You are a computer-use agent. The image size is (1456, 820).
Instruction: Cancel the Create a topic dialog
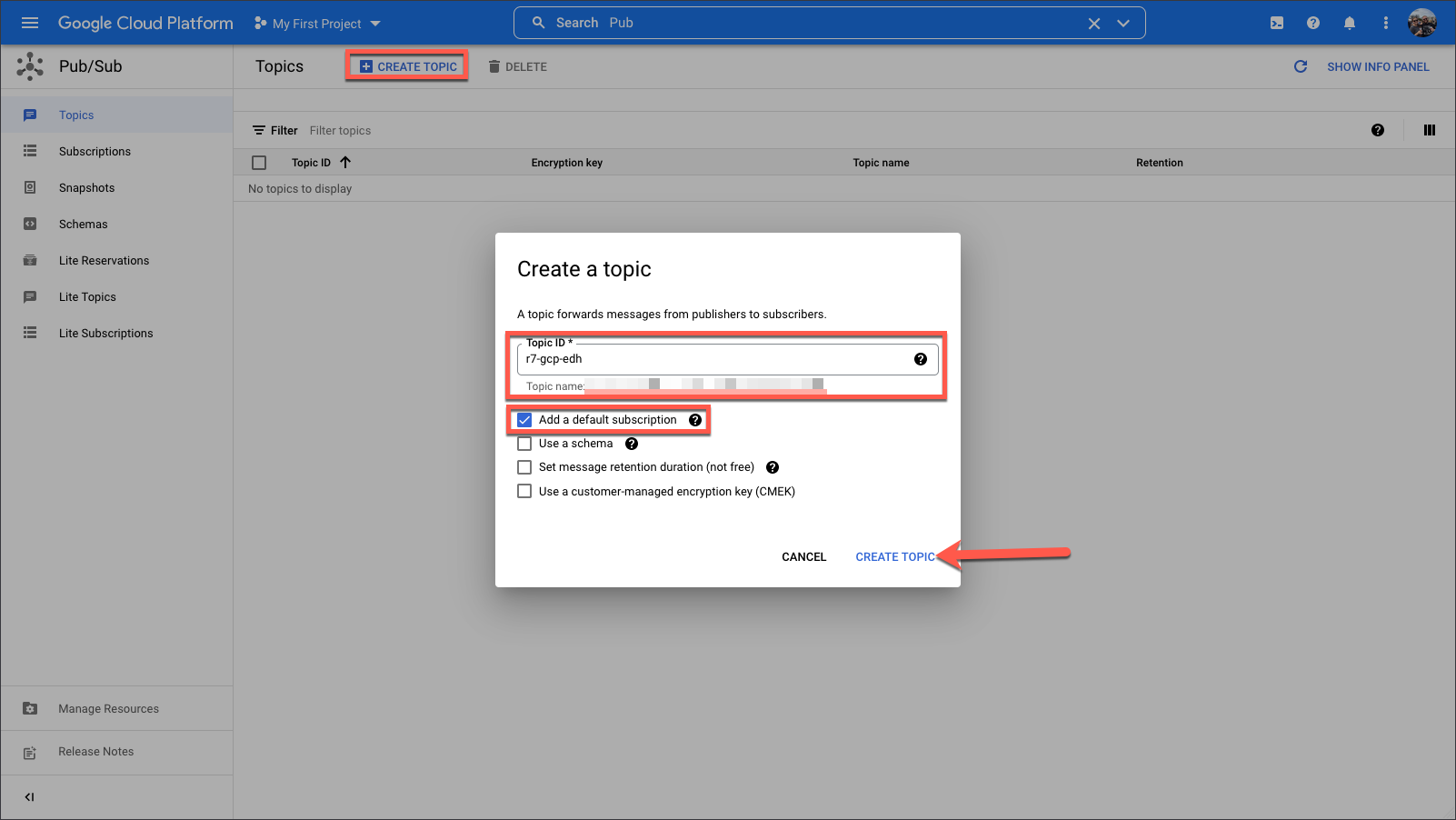tap(804, 557)
